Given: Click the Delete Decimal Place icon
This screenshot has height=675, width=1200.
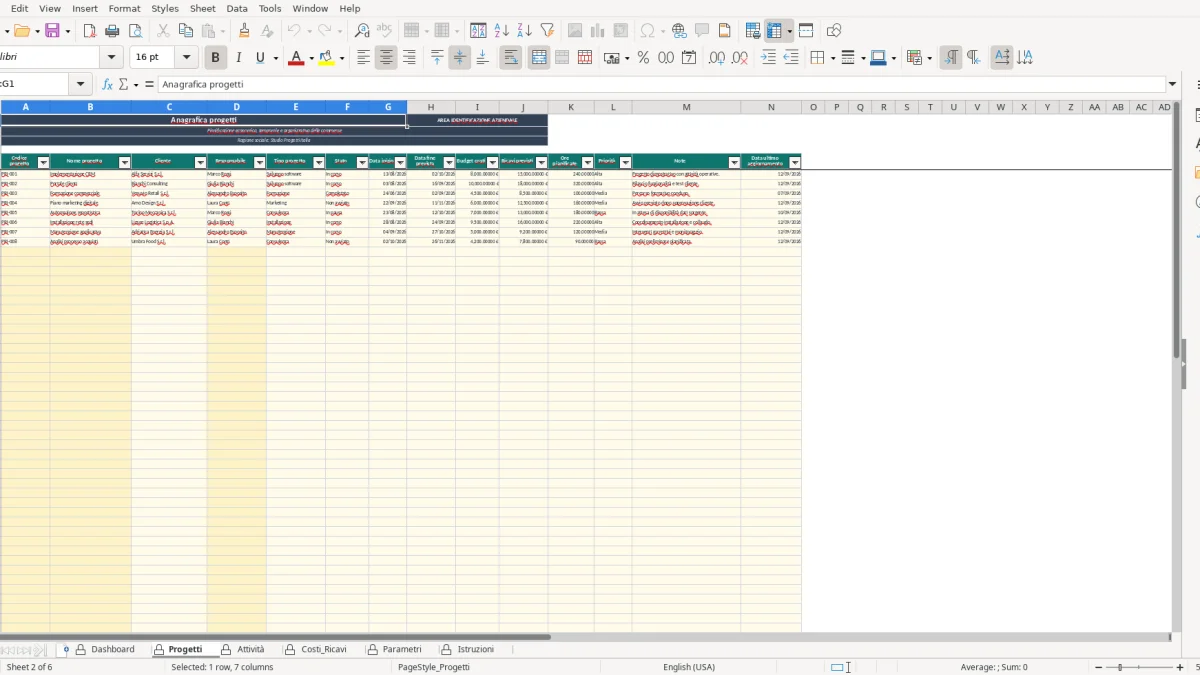Looking at the screenshot, I should coord(740,58).
